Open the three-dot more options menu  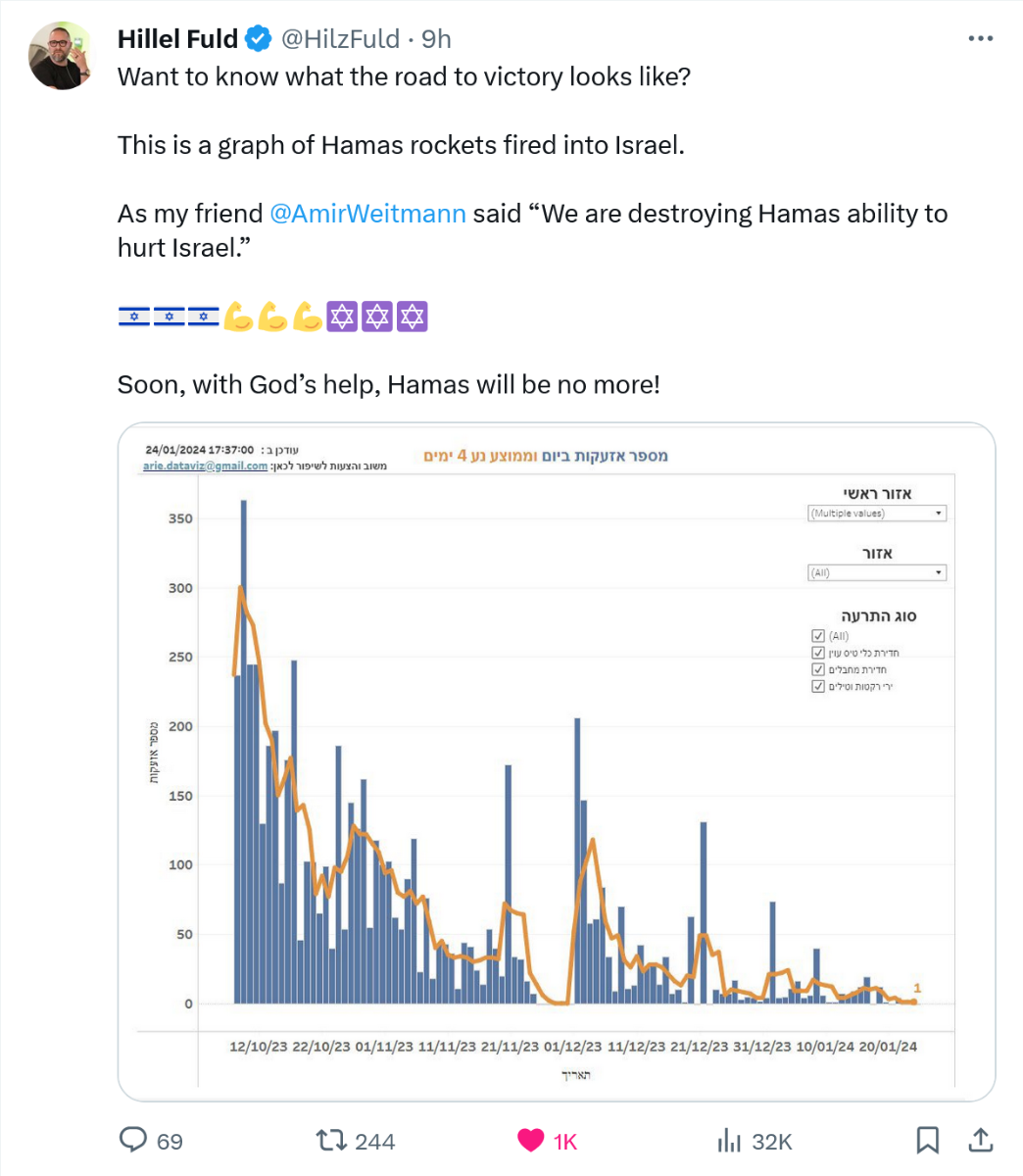[980, 39]
